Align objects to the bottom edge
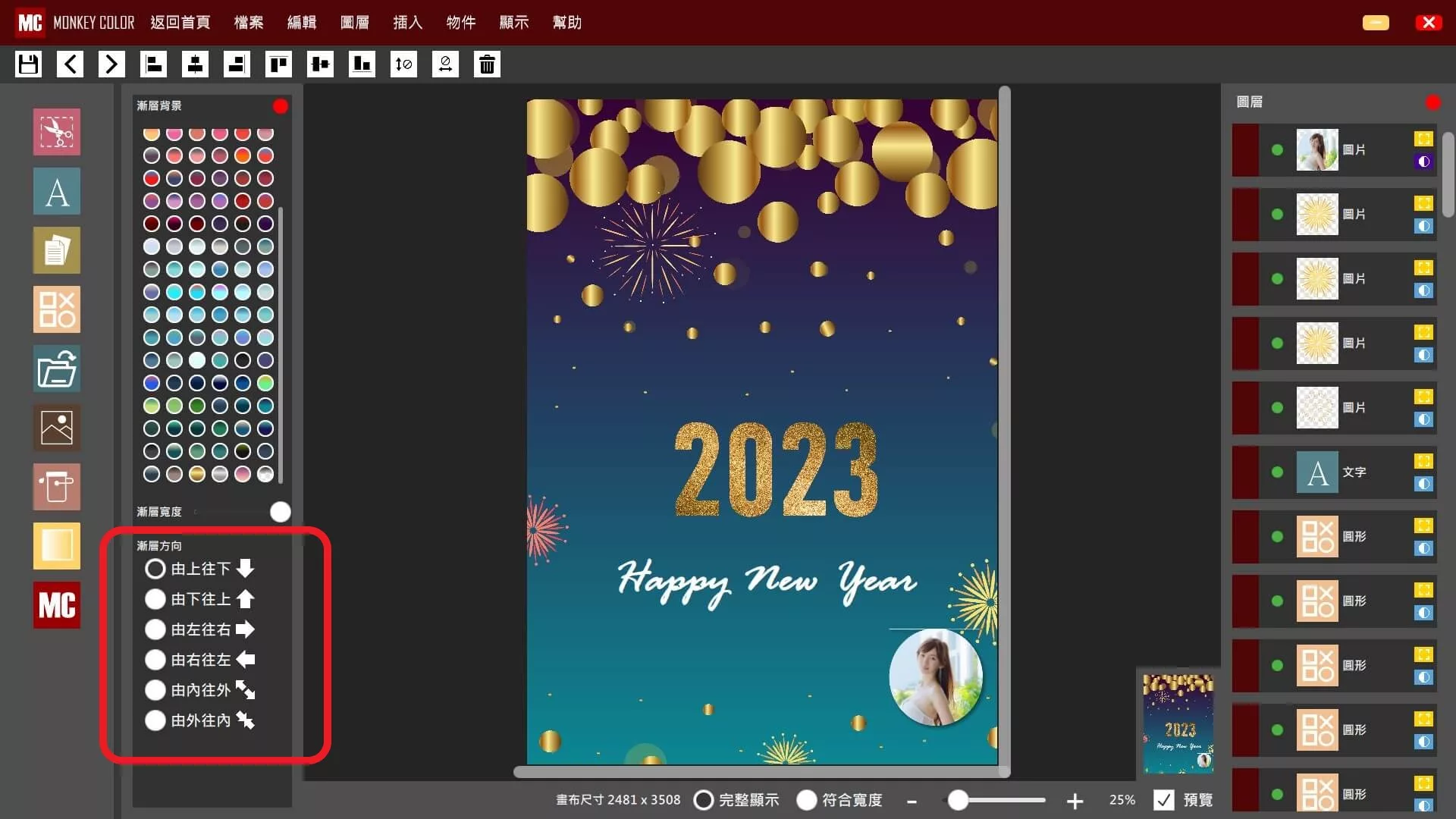Viewport: 1456px width, 819px height. [x=362, y=64]
